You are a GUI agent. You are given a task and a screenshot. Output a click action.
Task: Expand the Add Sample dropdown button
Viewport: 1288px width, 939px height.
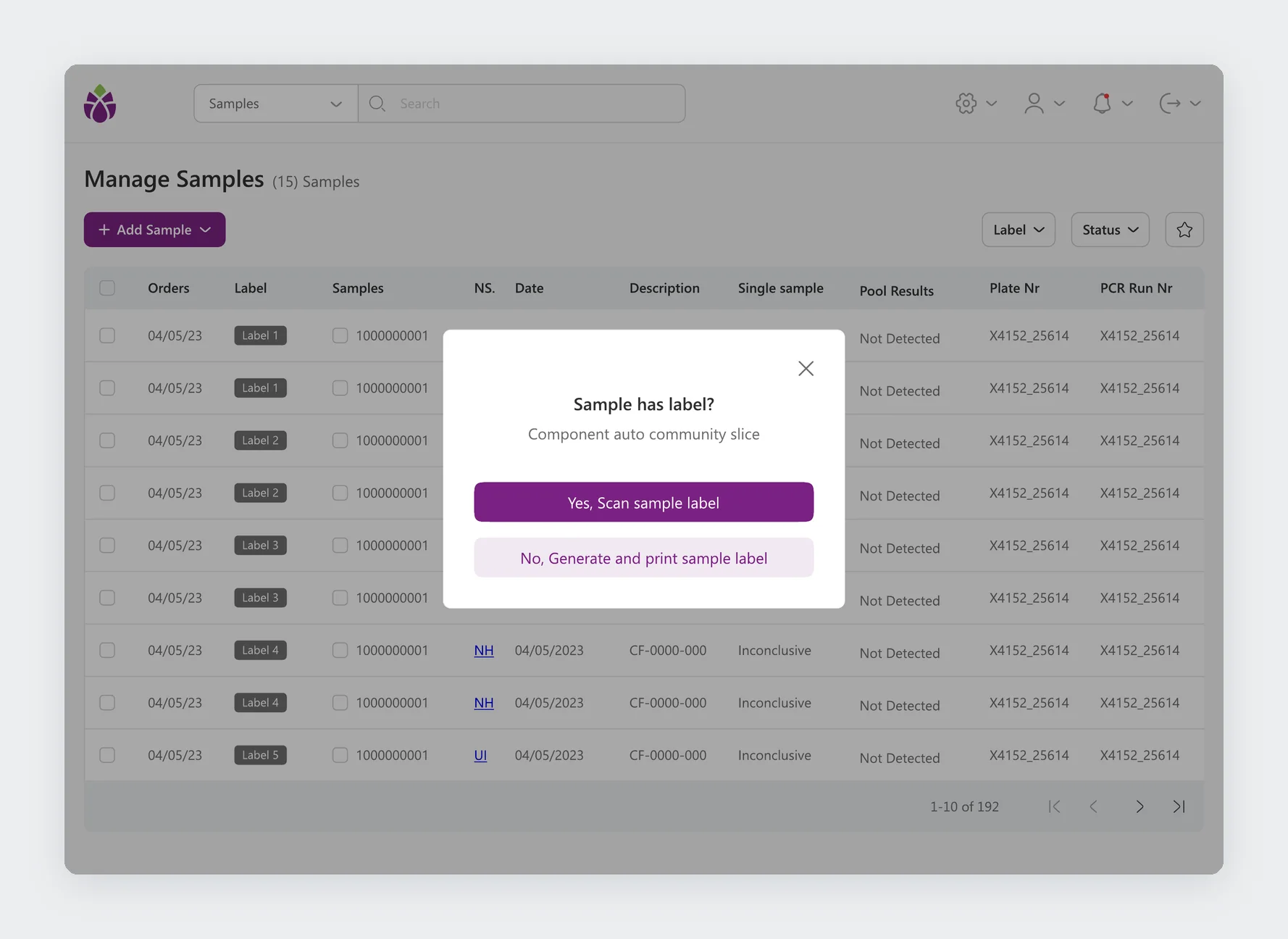pyautogui.click(x=154, y=230)
